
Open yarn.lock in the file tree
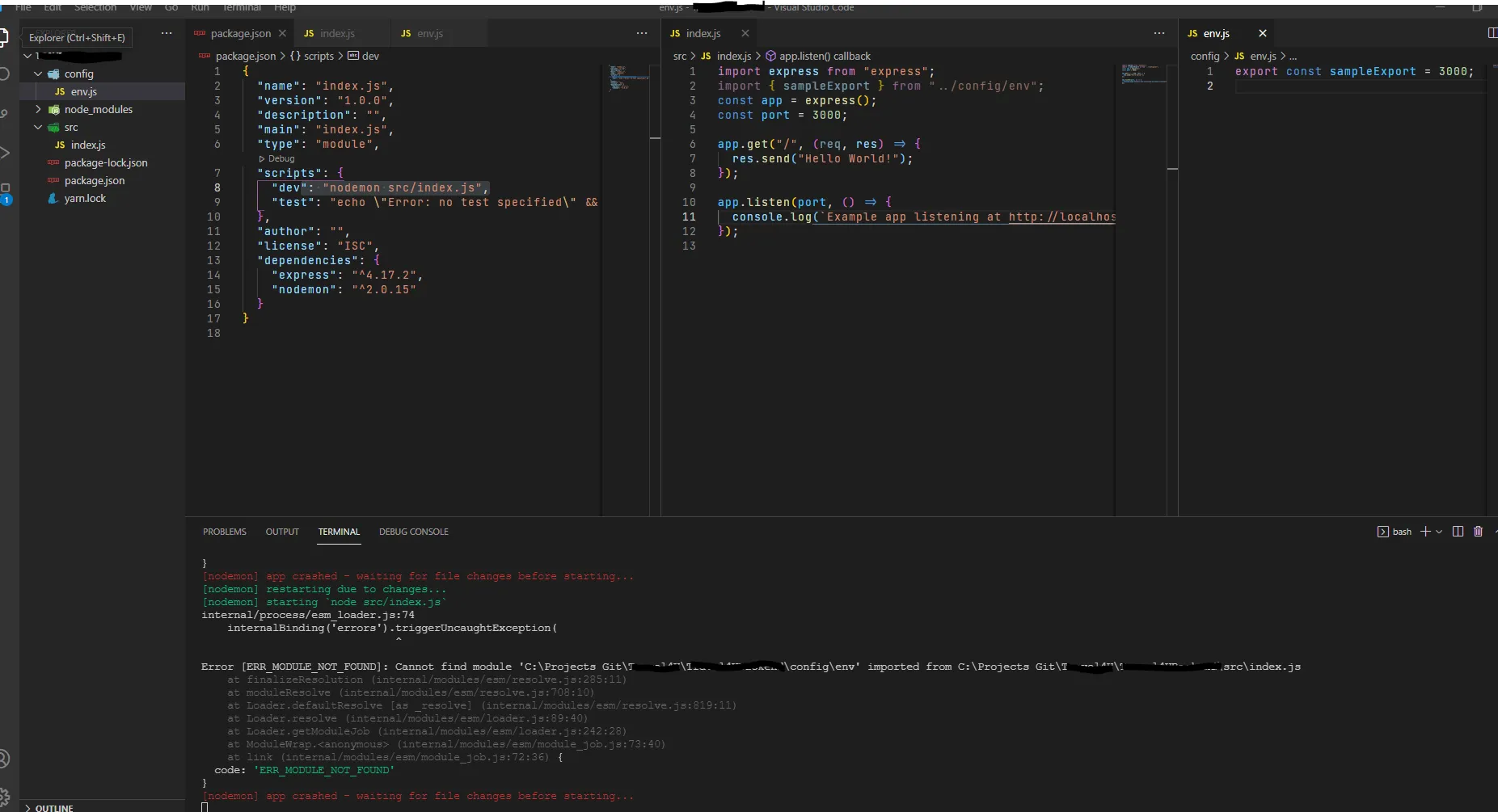point(85,198)
